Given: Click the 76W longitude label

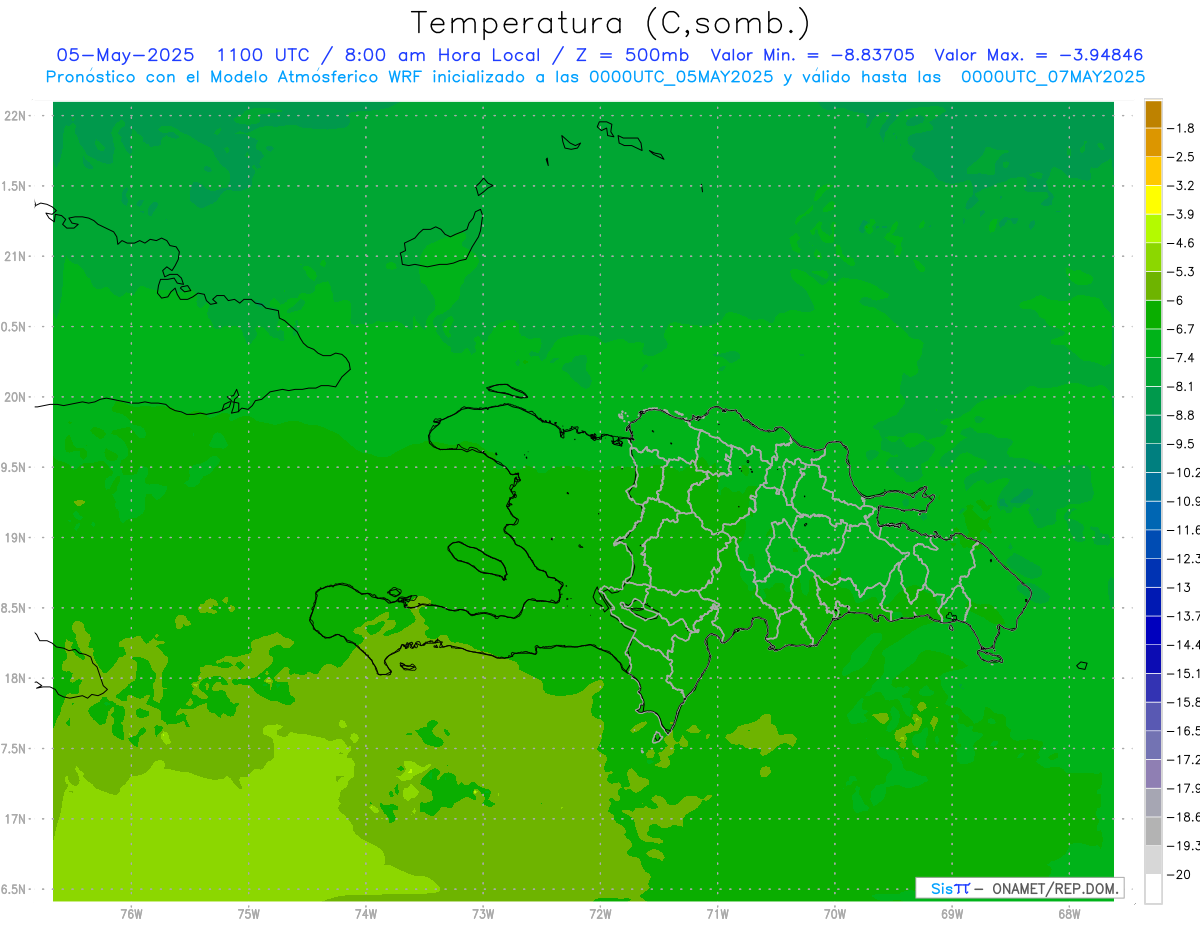Looking at the screenshot, I should point(131,914).
